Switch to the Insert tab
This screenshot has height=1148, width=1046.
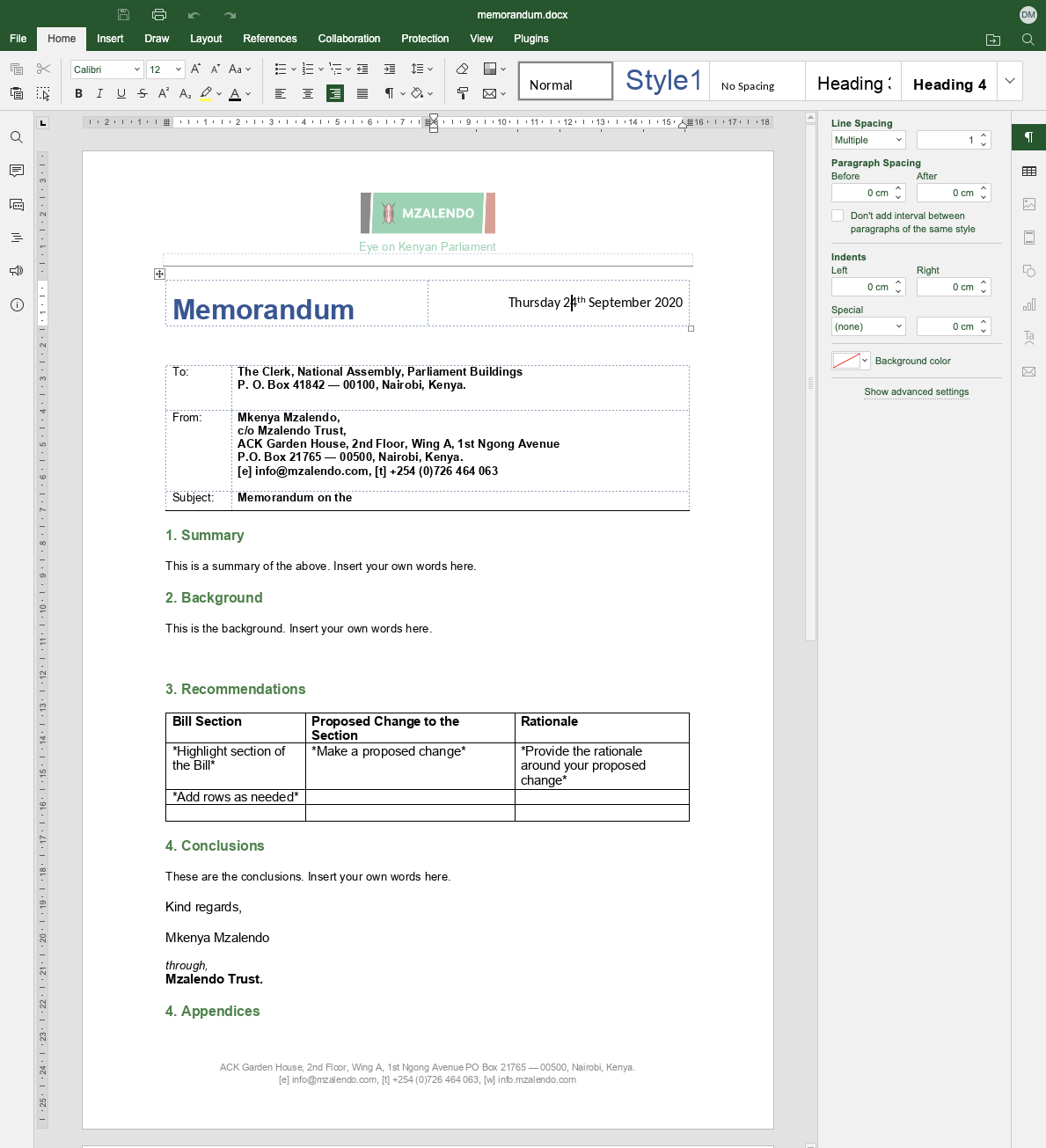click(110, 39)
